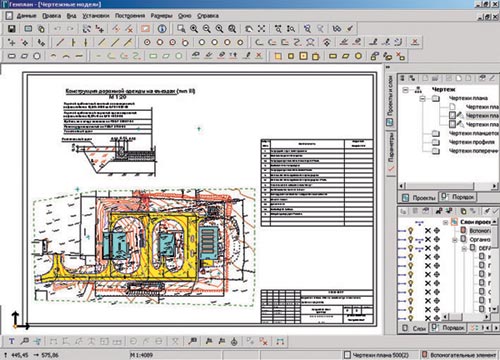The image size is (500, 360).
Task: Select the parallelogram outline tool
Action: click(25, 56)
